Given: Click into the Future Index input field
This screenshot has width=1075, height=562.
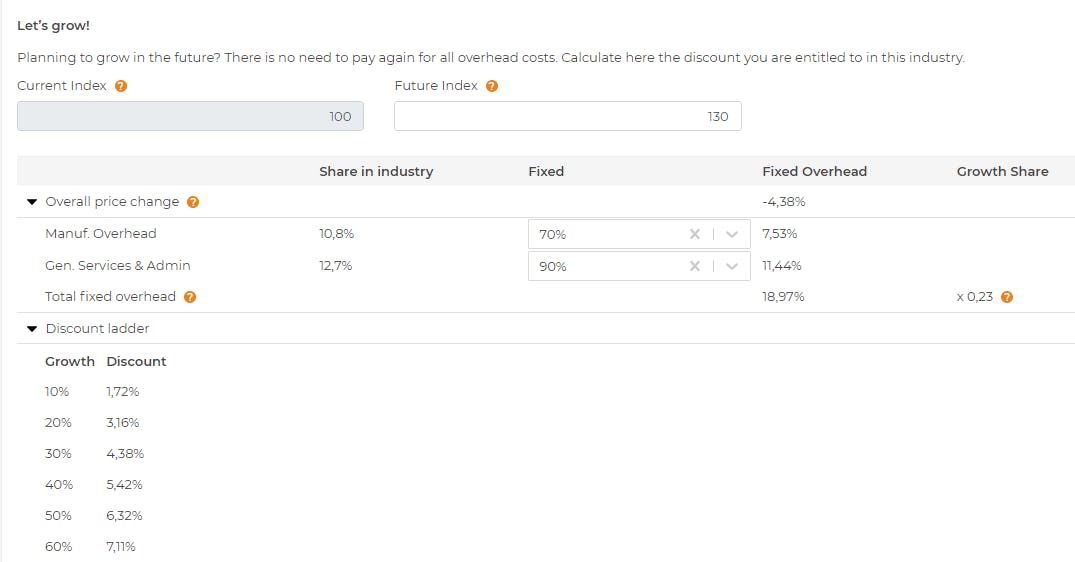Looking at the screenshot, I should point(567,116).
